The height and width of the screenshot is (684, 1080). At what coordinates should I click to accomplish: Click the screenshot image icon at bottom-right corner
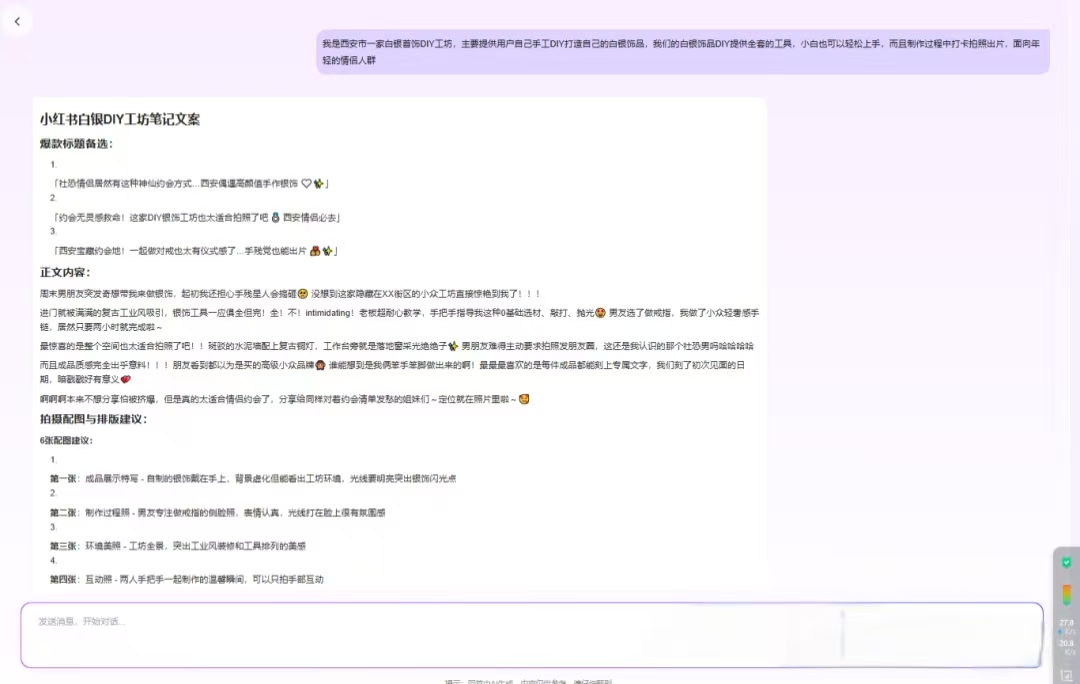coord(1066,673)
